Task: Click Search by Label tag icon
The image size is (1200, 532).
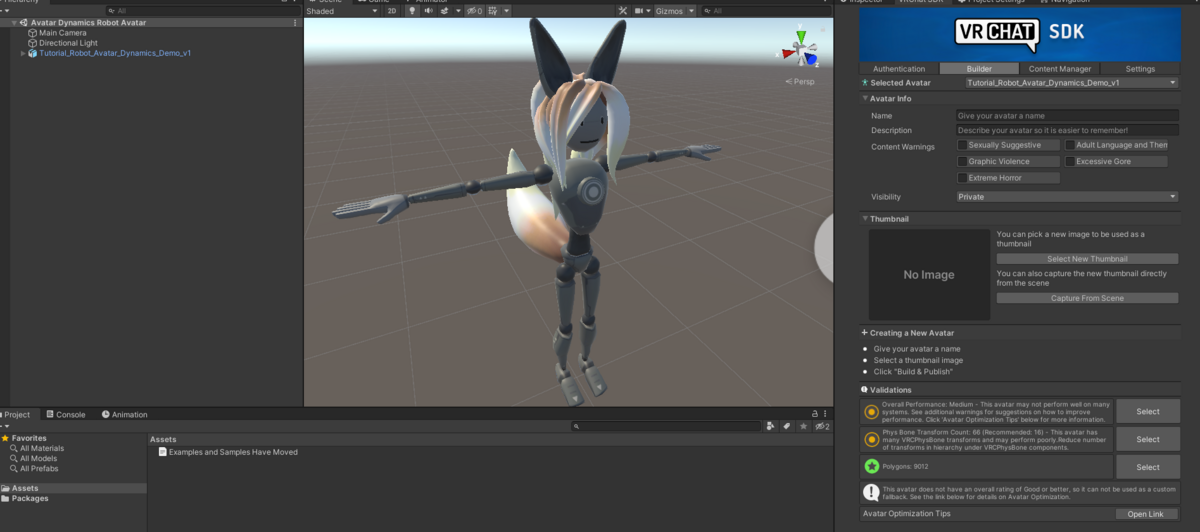Action: point(787,426)
